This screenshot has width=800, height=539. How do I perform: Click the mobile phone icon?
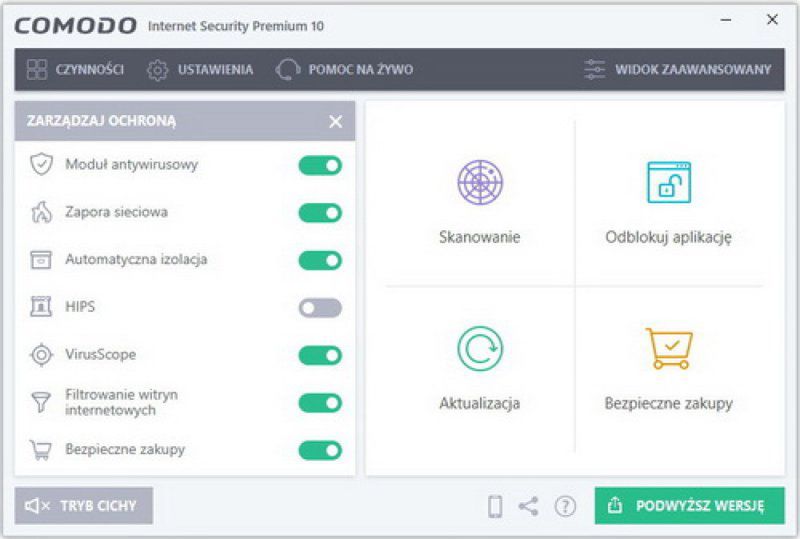point(495,506)
